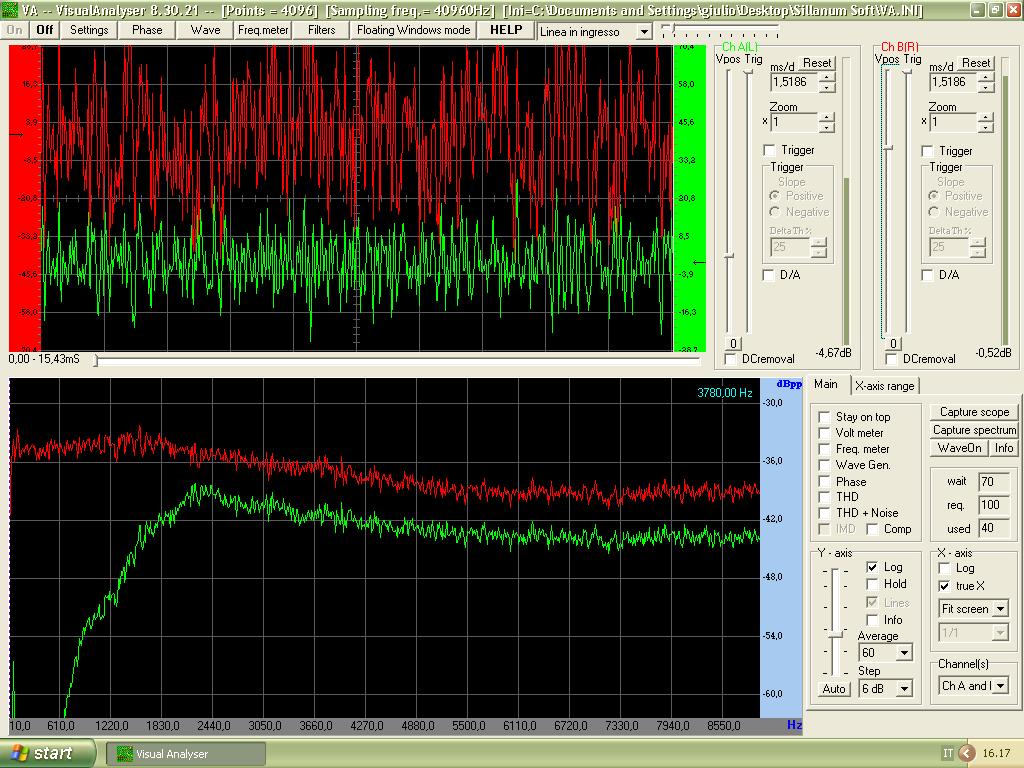The image size is (1024, 768).
Task: Enable the Ch A Trigger checkbox
Action: point(769,150)
